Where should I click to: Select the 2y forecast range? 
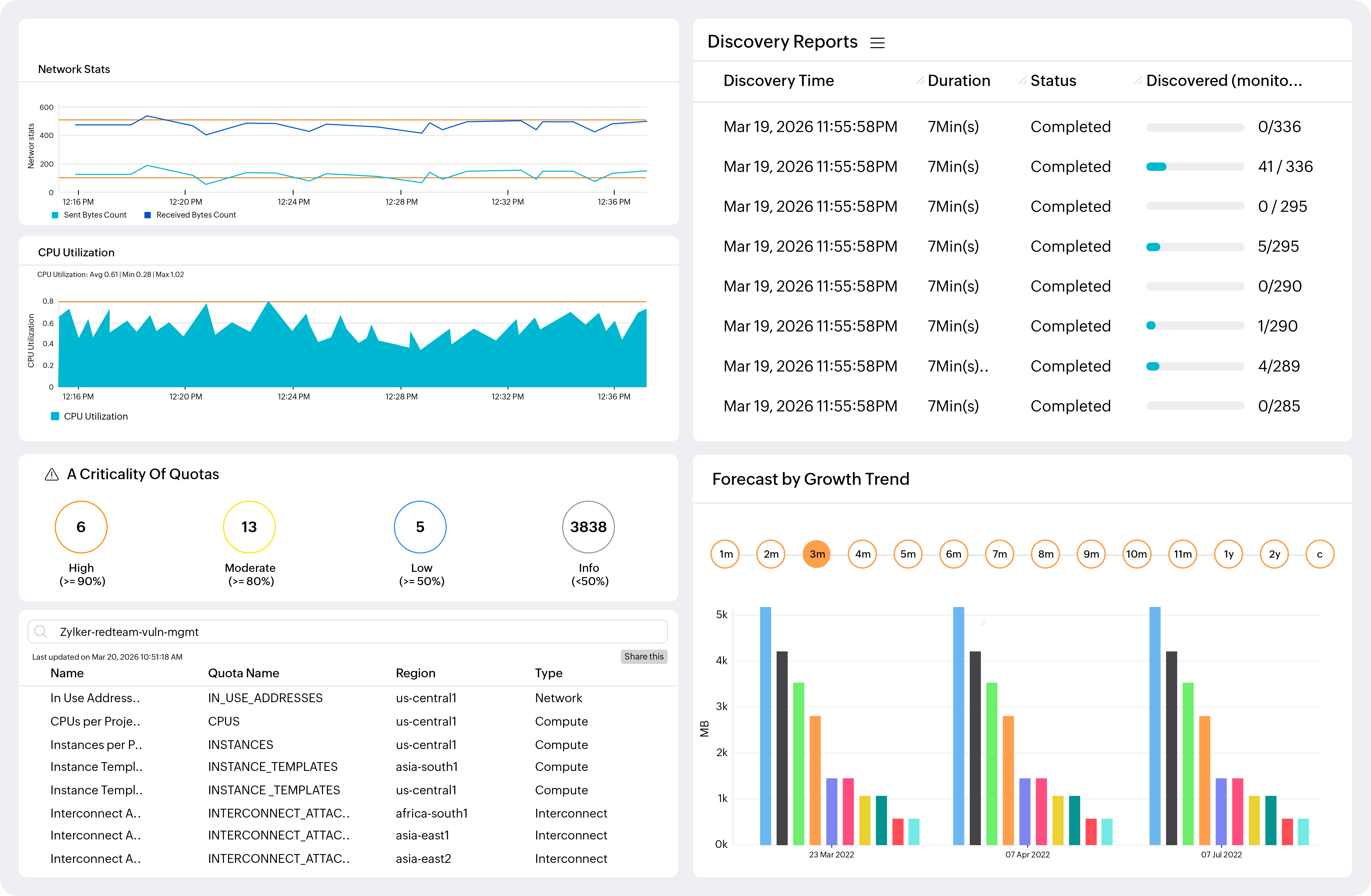[1274, 554]
